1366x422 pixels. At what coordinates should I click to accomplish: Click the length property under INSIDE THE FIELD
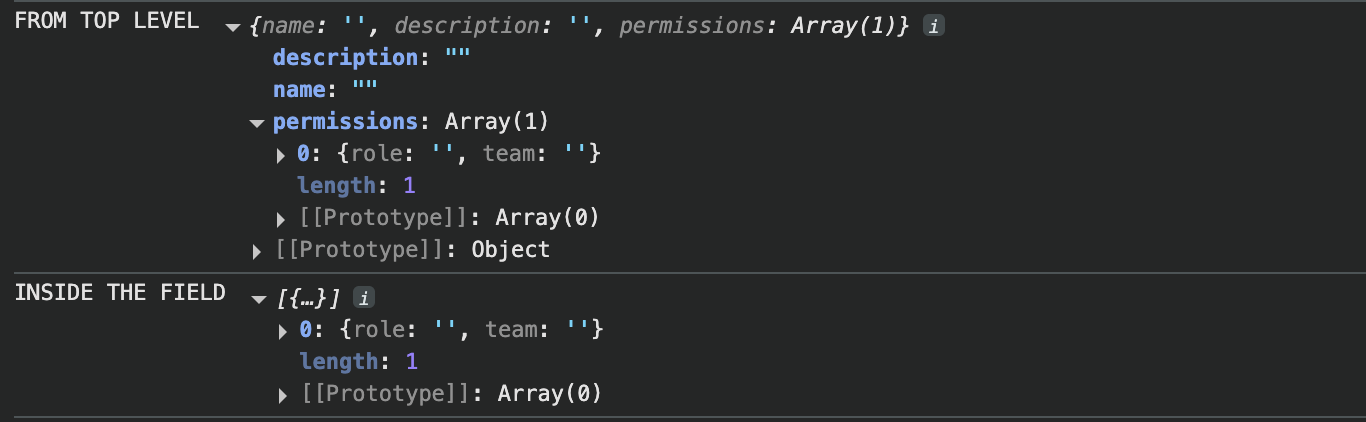point(335,361)
